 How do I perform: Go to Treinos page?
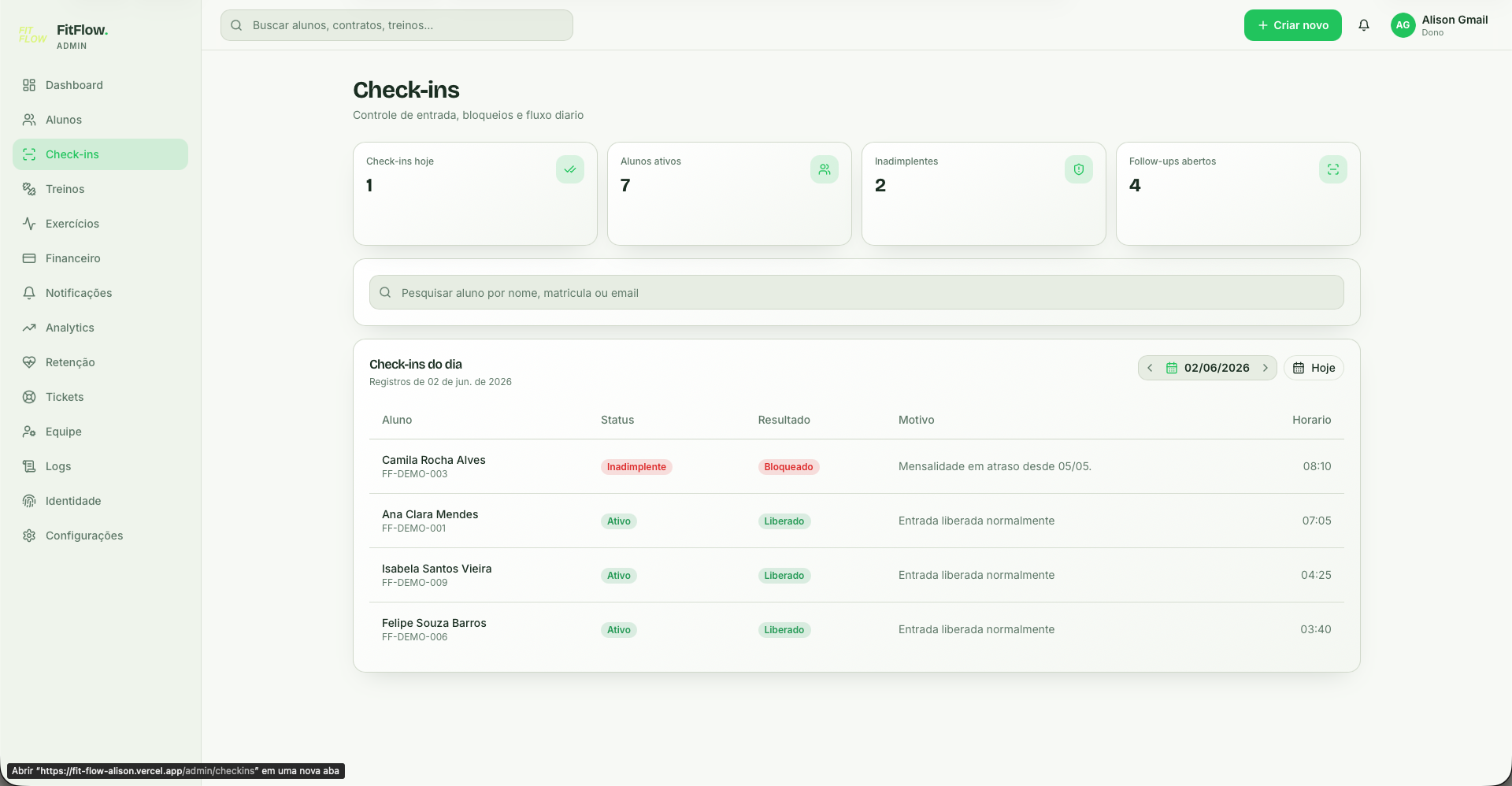(100, 189)
